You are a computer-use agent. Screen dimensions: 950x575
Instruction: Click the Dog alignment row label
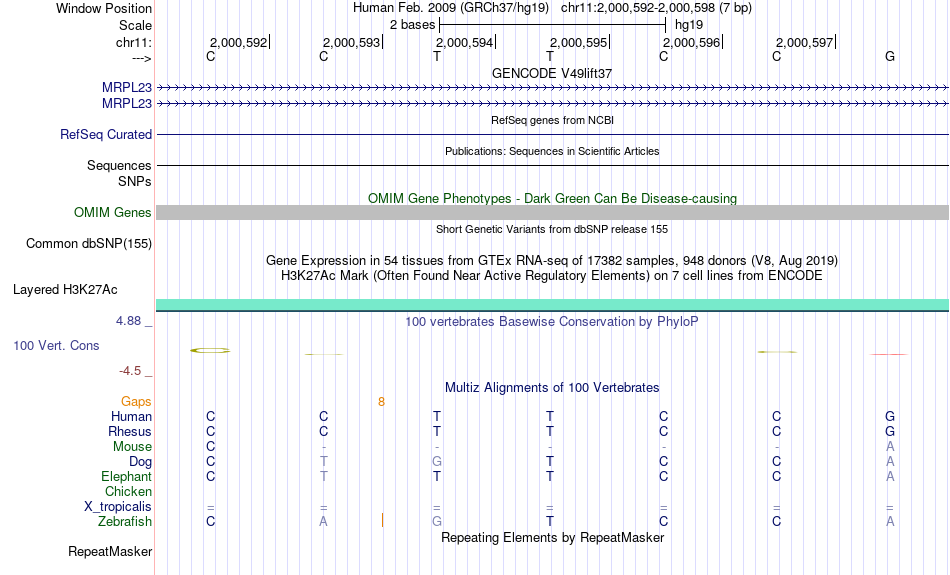point(140,462)
